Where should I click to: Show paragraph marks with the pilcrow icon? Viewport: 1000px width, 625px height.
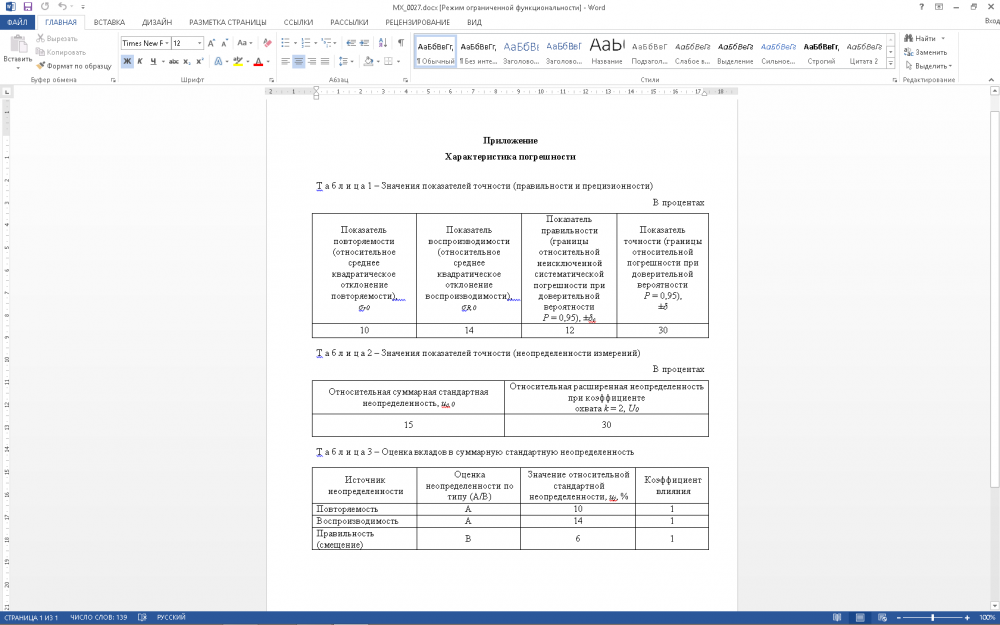click(x=401, y=43)
